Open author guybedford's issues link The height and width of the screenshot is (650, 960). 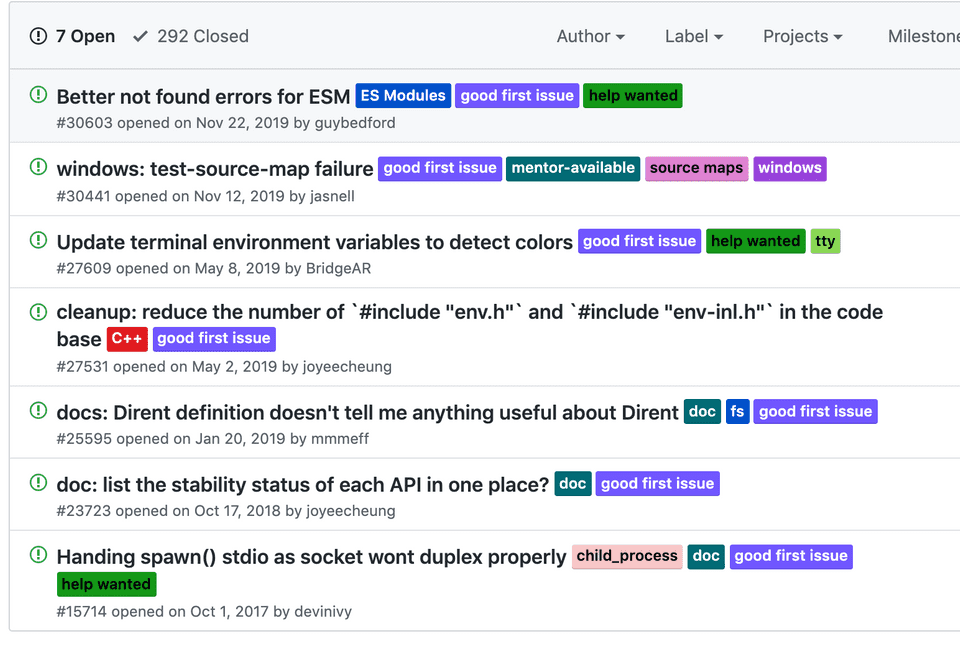[354, 123]
